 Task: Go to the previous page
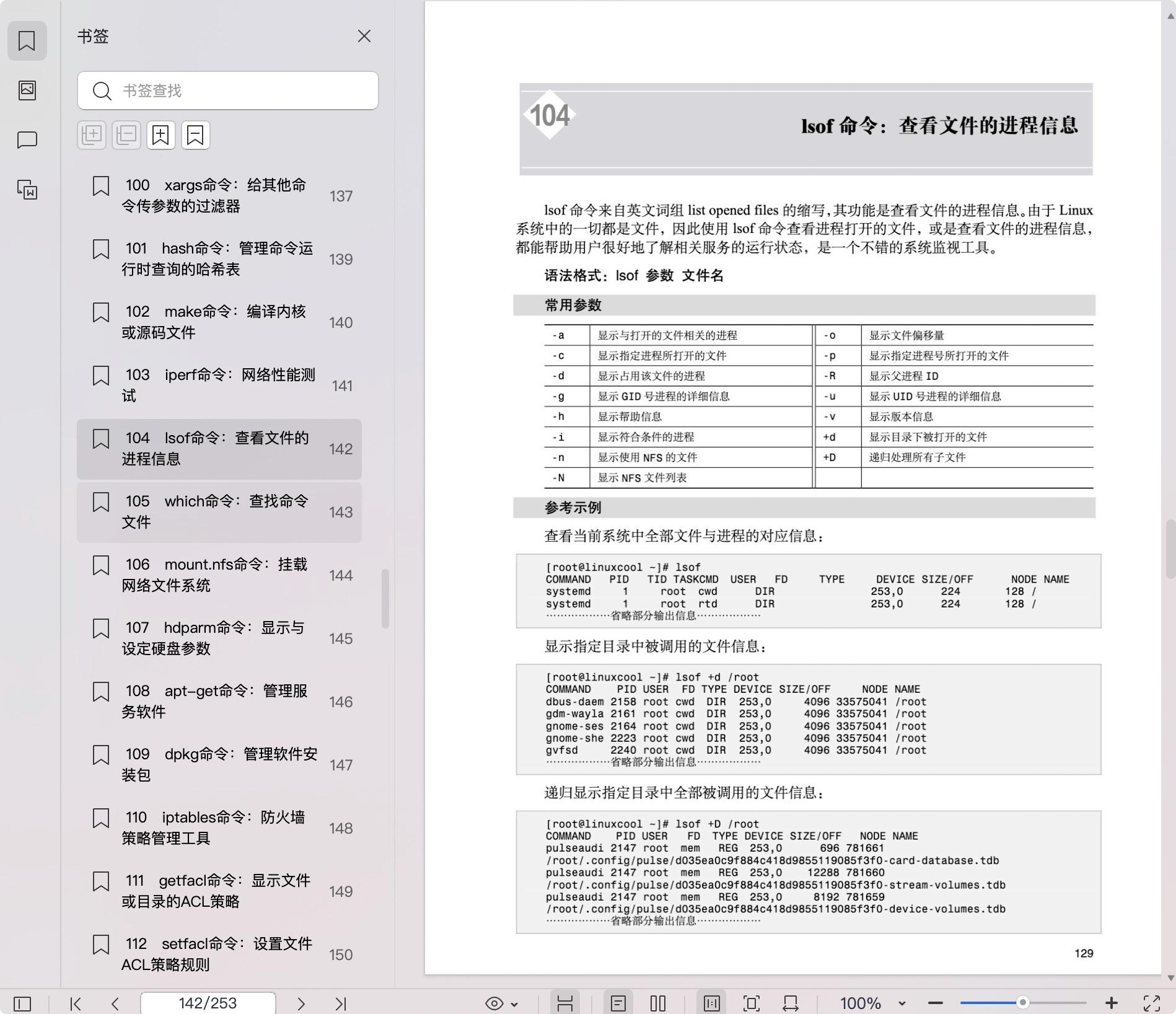coord(115,1003)
